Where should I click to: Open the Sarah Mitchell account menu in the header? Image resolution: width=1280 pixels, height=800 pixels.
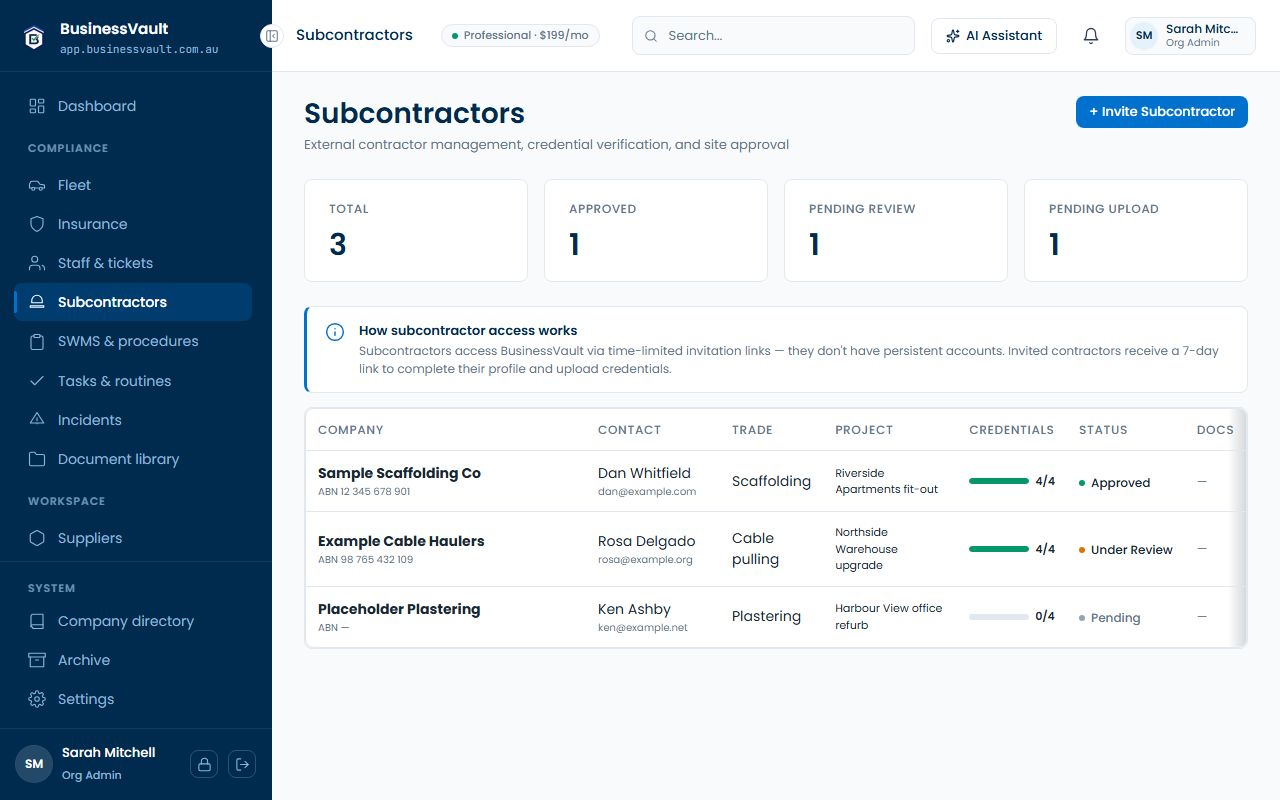(x=1190, y=36)
